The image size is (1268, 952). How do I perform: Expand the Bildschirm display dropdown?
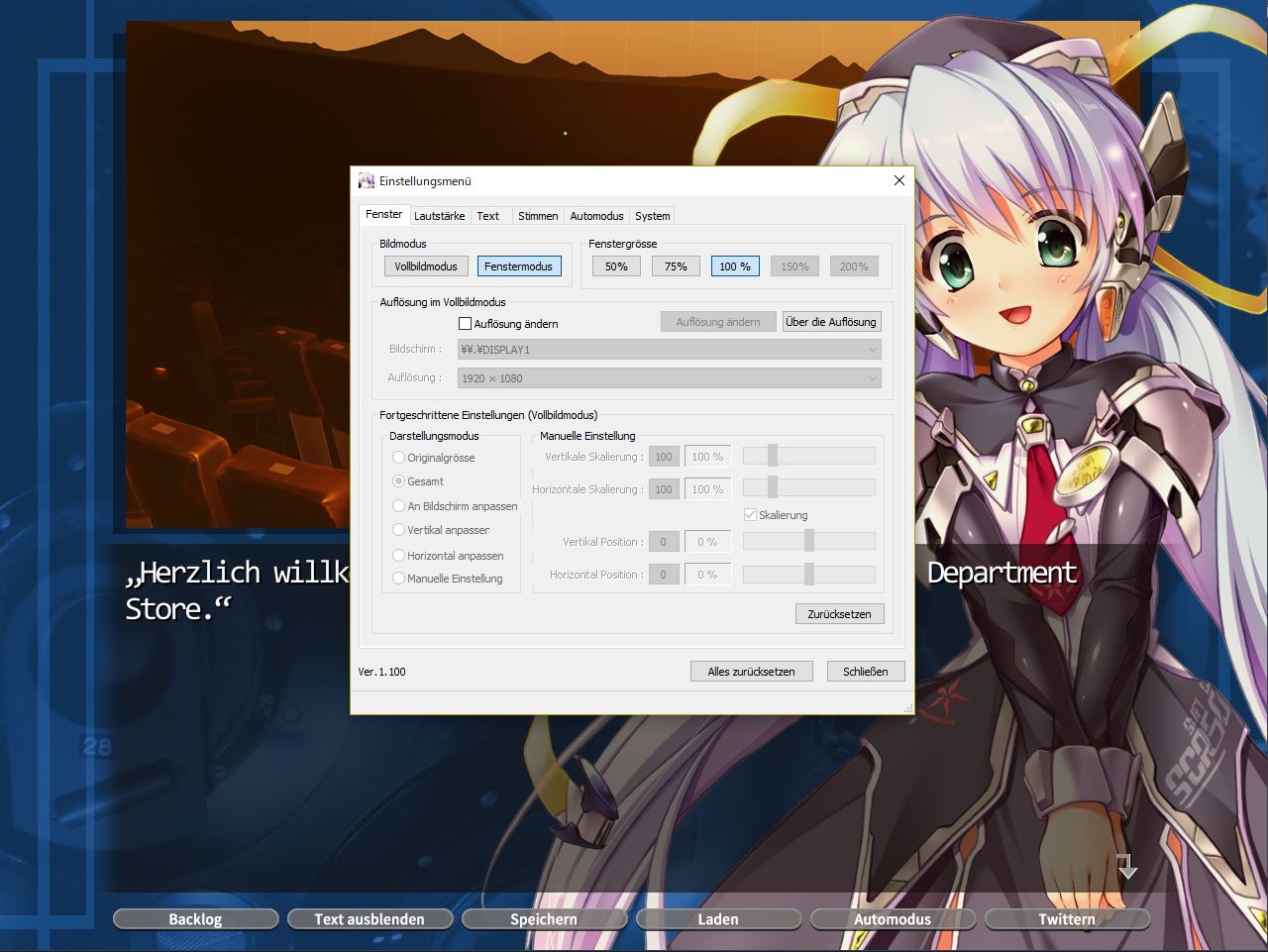(x=669, y=350)
